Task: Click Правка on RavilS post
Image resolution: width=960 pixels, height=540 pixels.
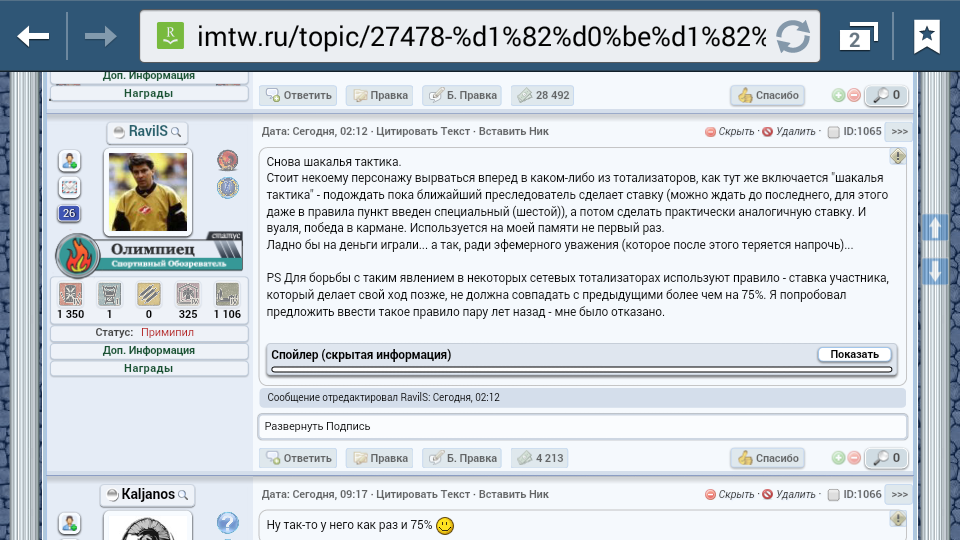Action: tap(380, 458)
